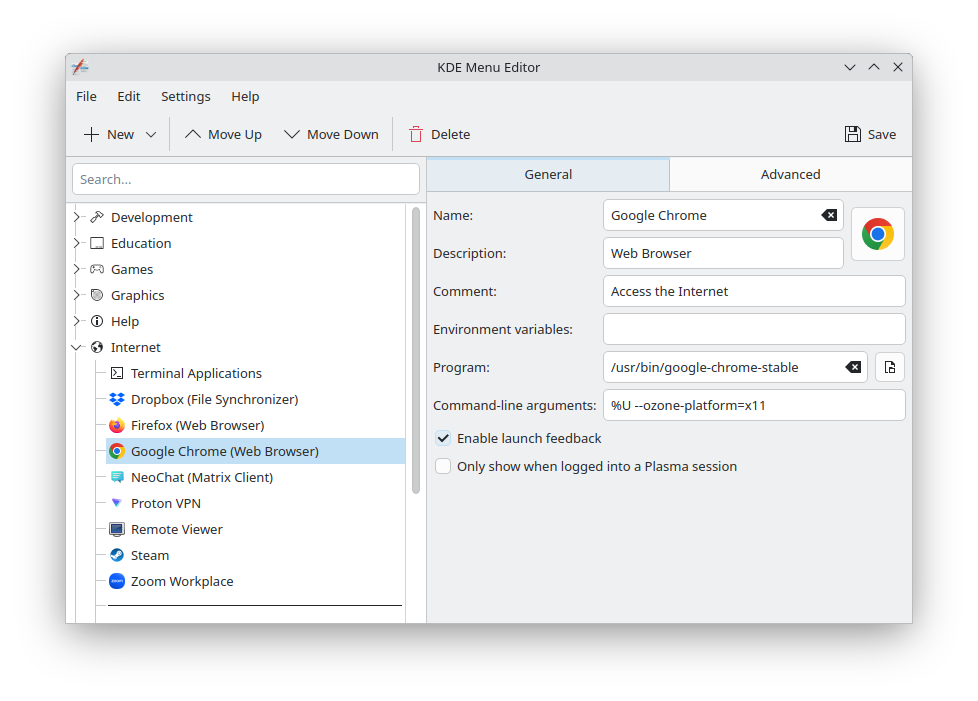Expand the Games category
This screenshot has height=701, width=978.
coord(77,269)
